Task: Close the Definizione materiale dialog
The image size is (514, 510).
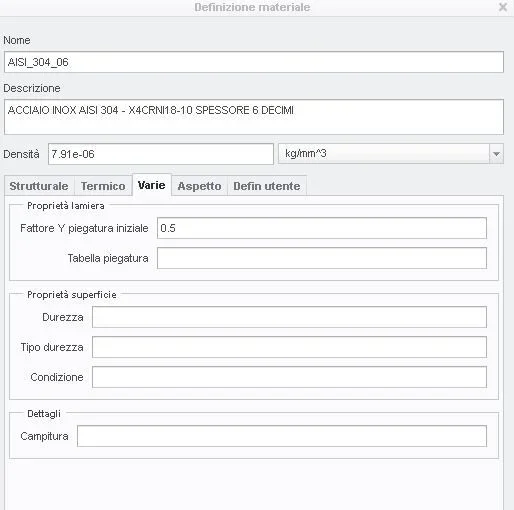Action: pyautogui.click(x=503, y=7)
